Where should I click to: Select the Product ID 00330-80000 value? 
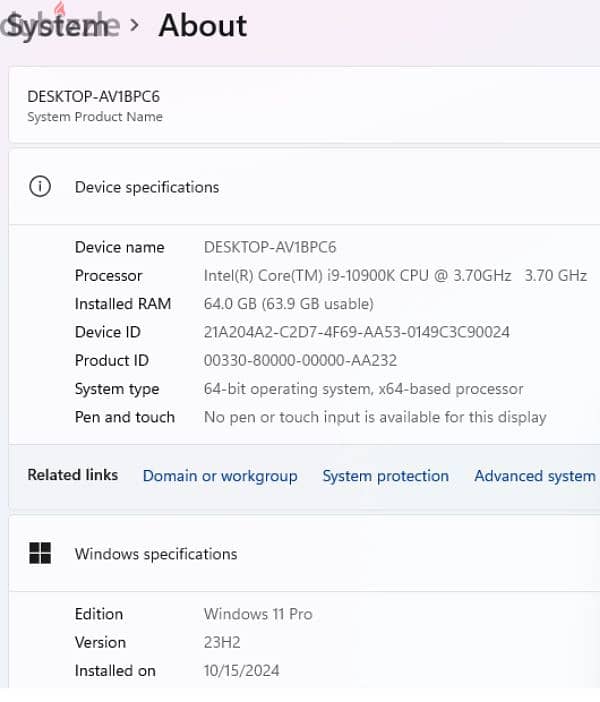300,360
